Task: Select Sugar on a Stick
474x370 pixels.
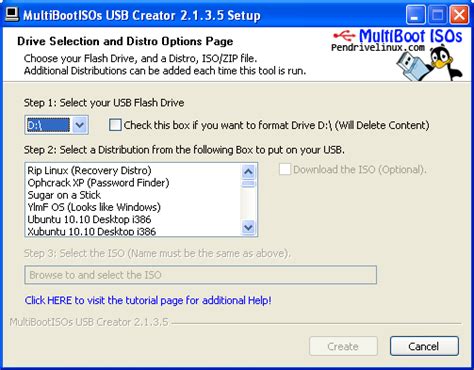Action: tap(64, 195)
